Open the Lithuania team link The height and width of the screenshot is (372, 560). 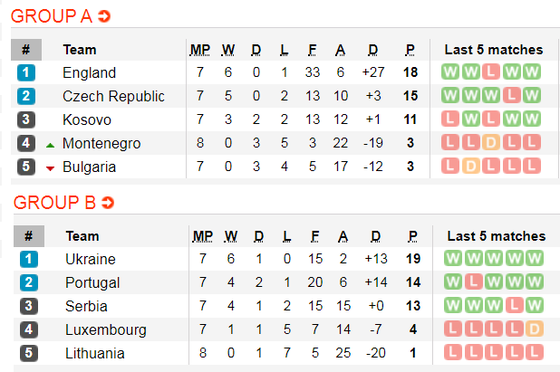[95, 353]
